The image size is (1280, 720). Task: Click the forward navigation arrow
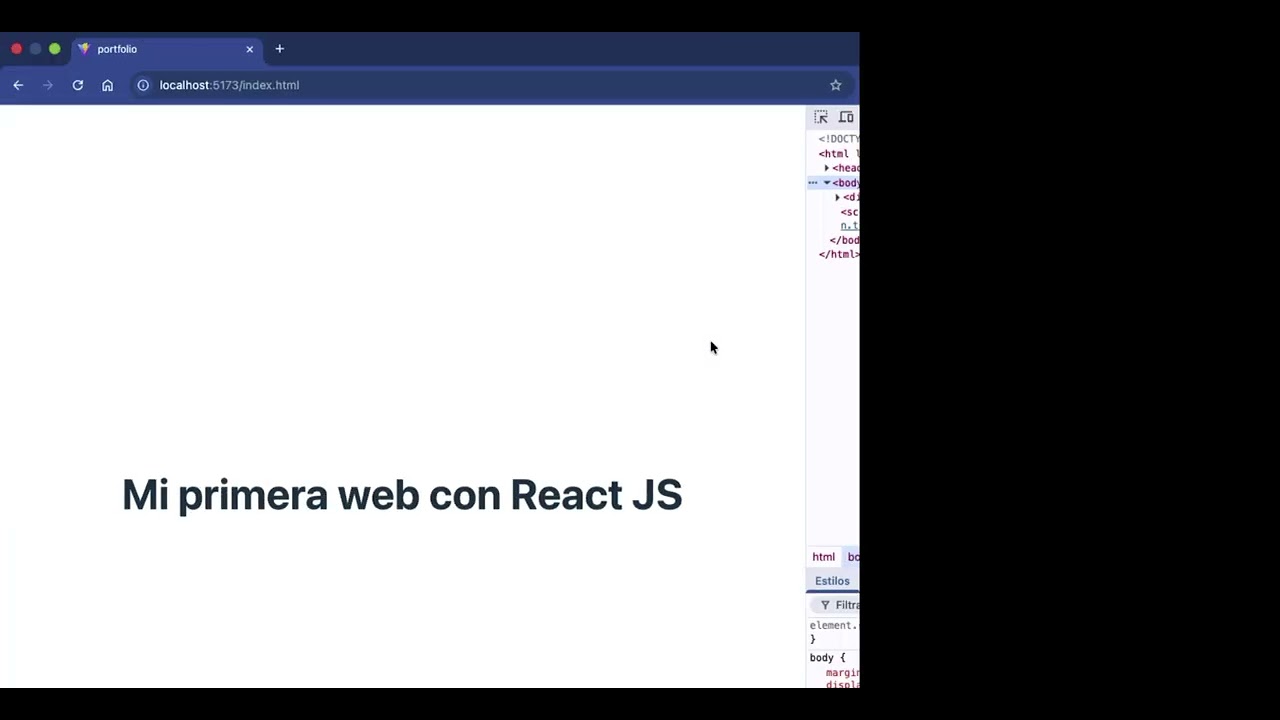(47, 85)
